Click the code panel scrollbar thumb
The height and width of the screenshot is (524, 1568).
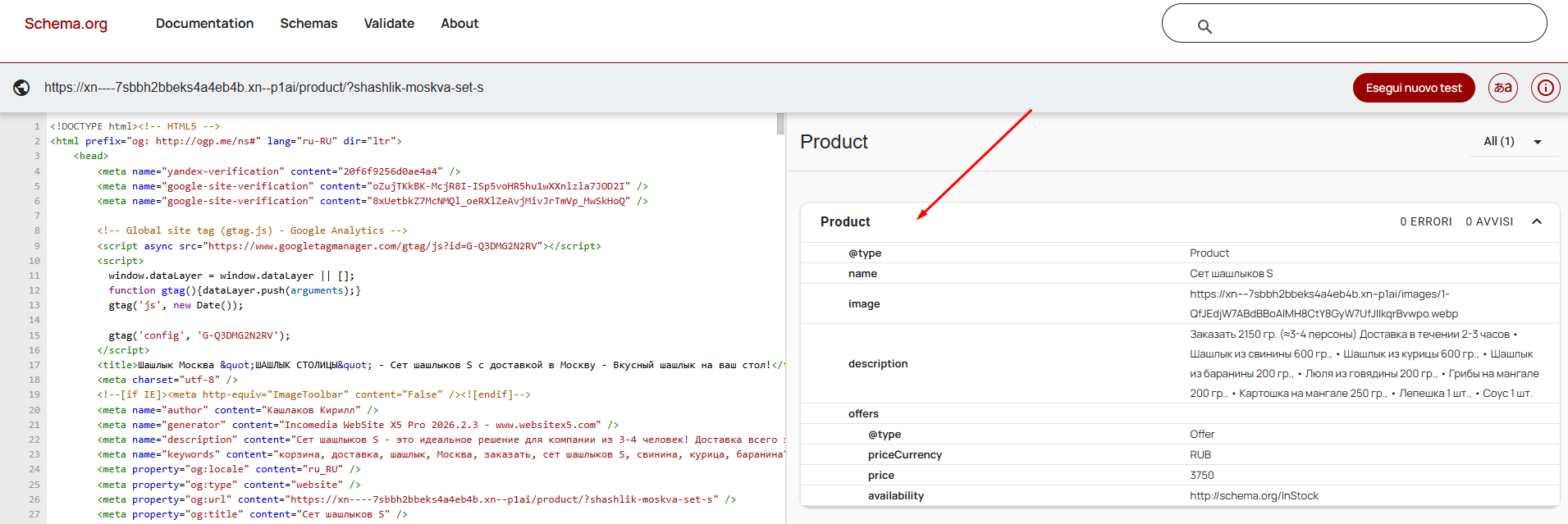[780, 124]
